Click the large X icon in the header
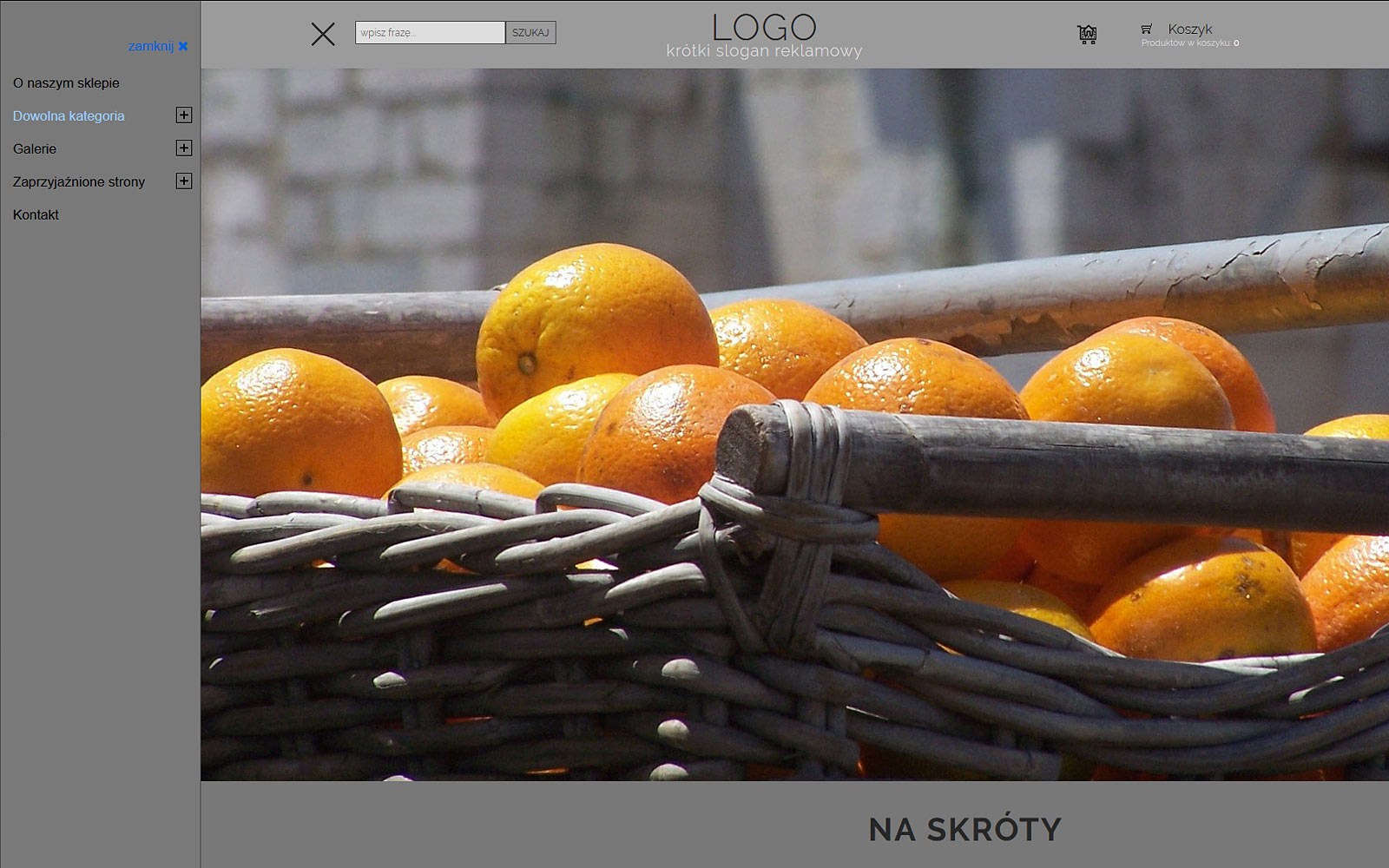Screen dimensions: 1389x868 point(323,34)
